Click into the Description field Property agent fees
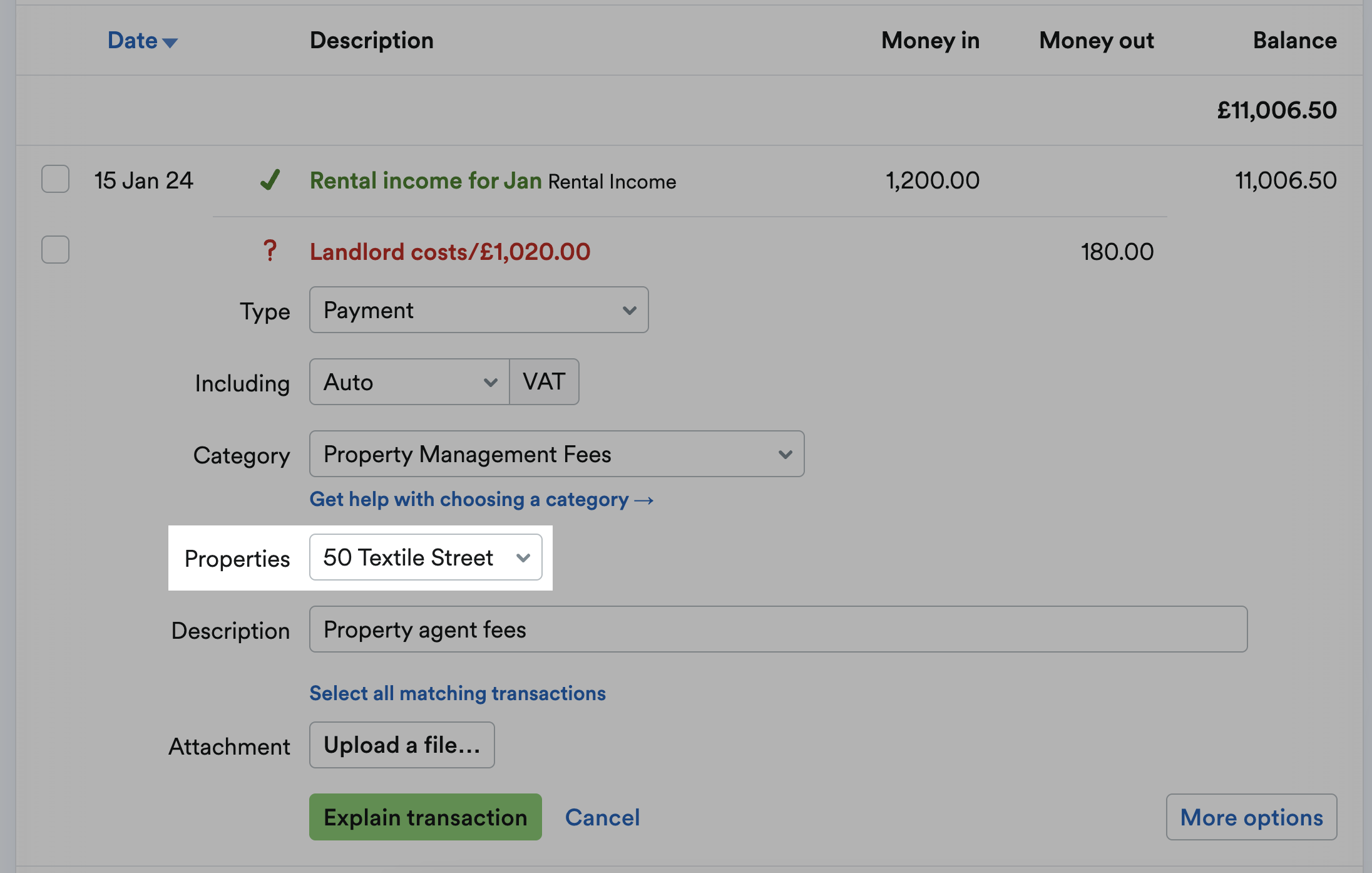Viewport: 1372px width, 873px height. tap(778, 629)
